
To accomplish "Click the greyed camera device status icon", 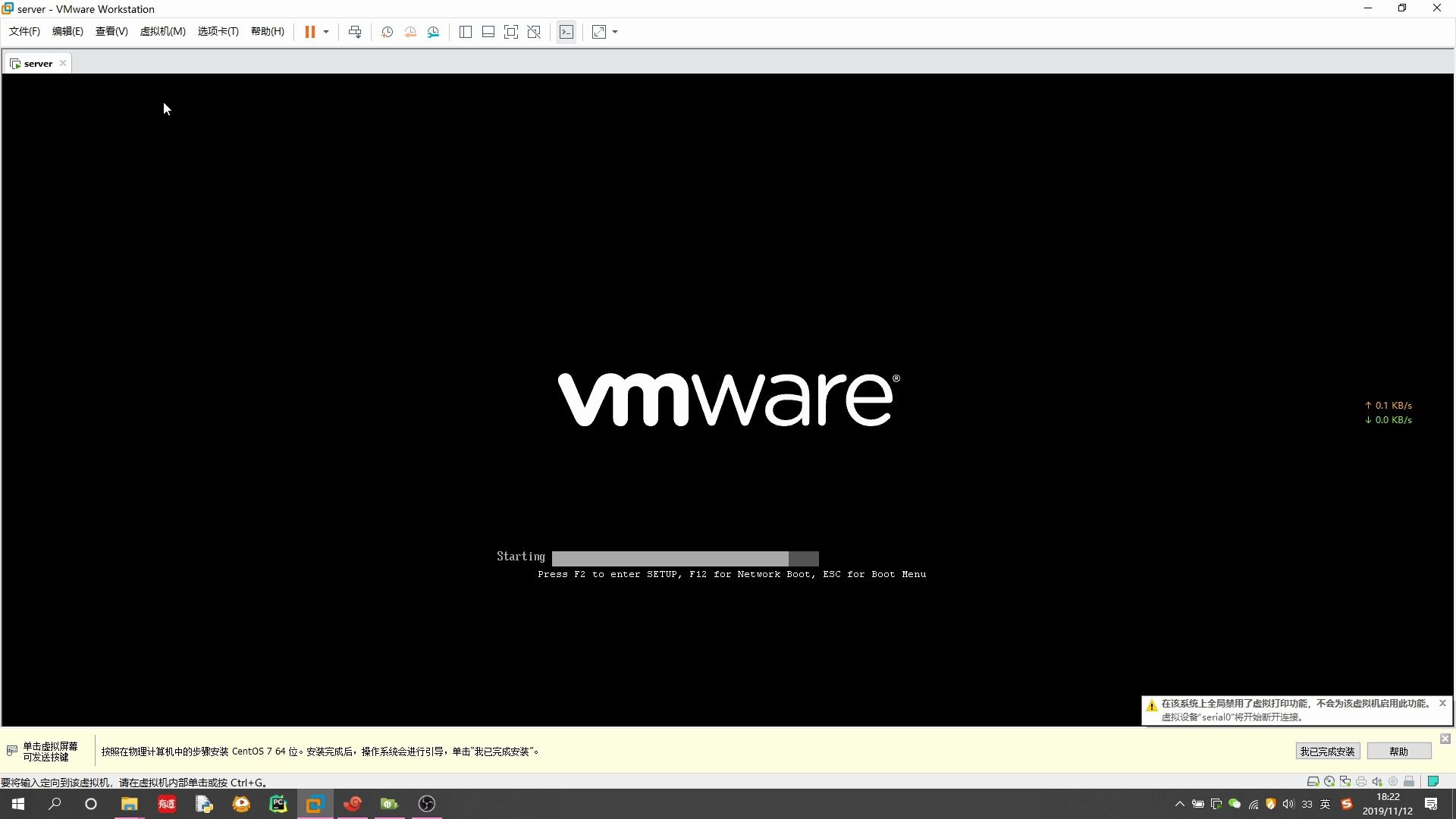I will coord(1393,782).
